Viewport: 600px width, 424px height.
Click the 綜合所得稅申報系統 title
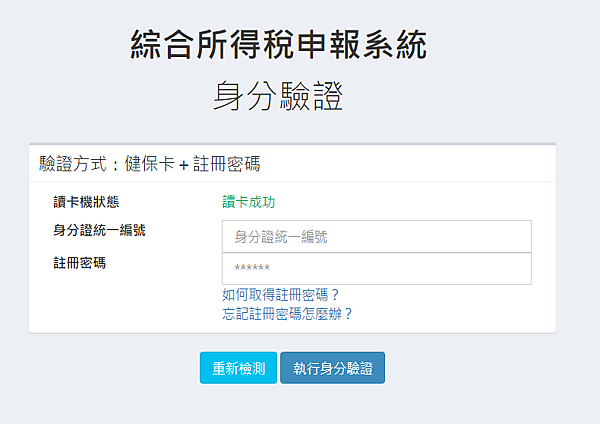tap(279, 45)
